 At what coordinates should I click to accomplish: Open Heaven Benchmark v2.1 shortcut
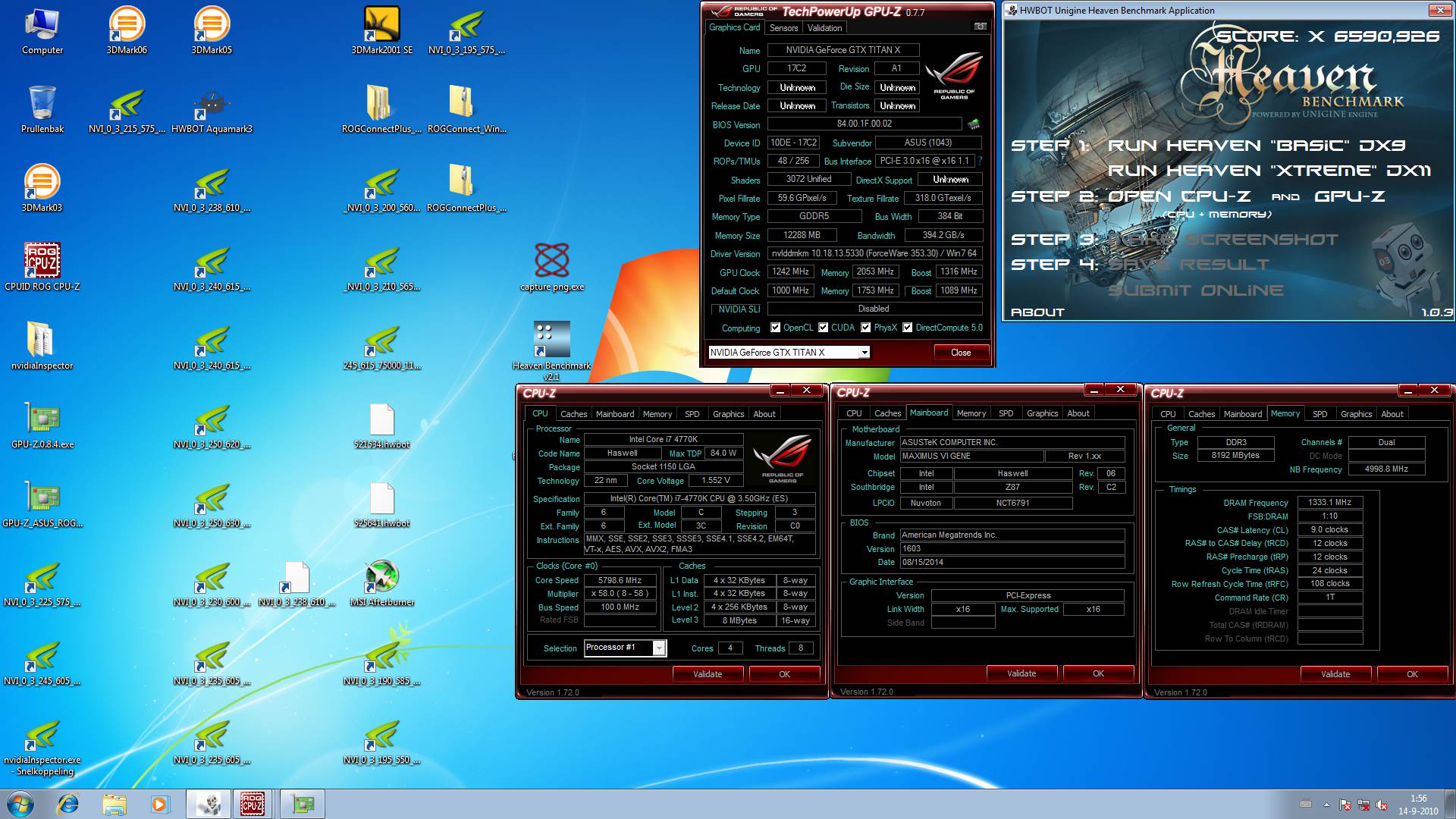[552, 350]
